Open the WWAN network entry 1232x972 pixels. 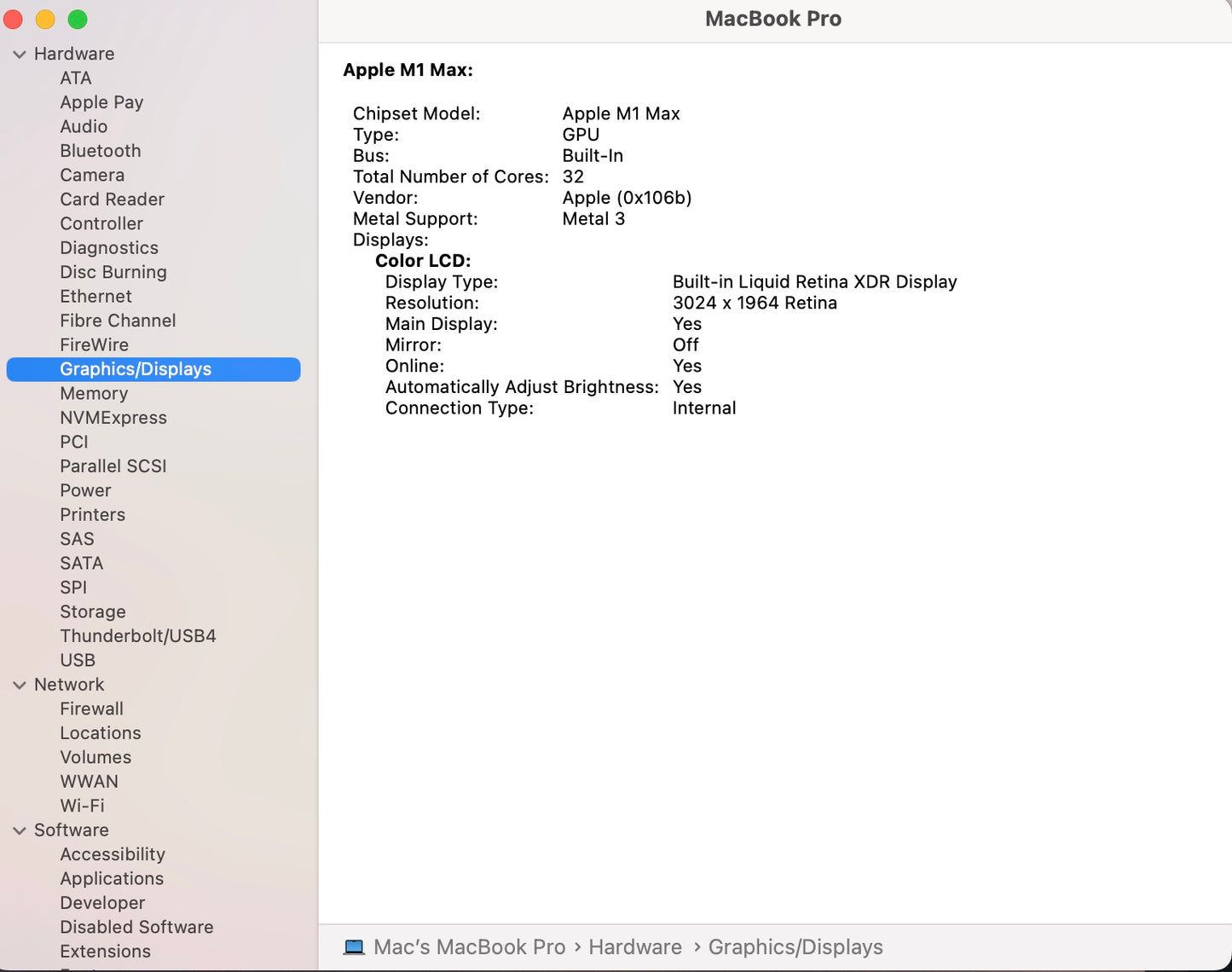tap(90, 783)
